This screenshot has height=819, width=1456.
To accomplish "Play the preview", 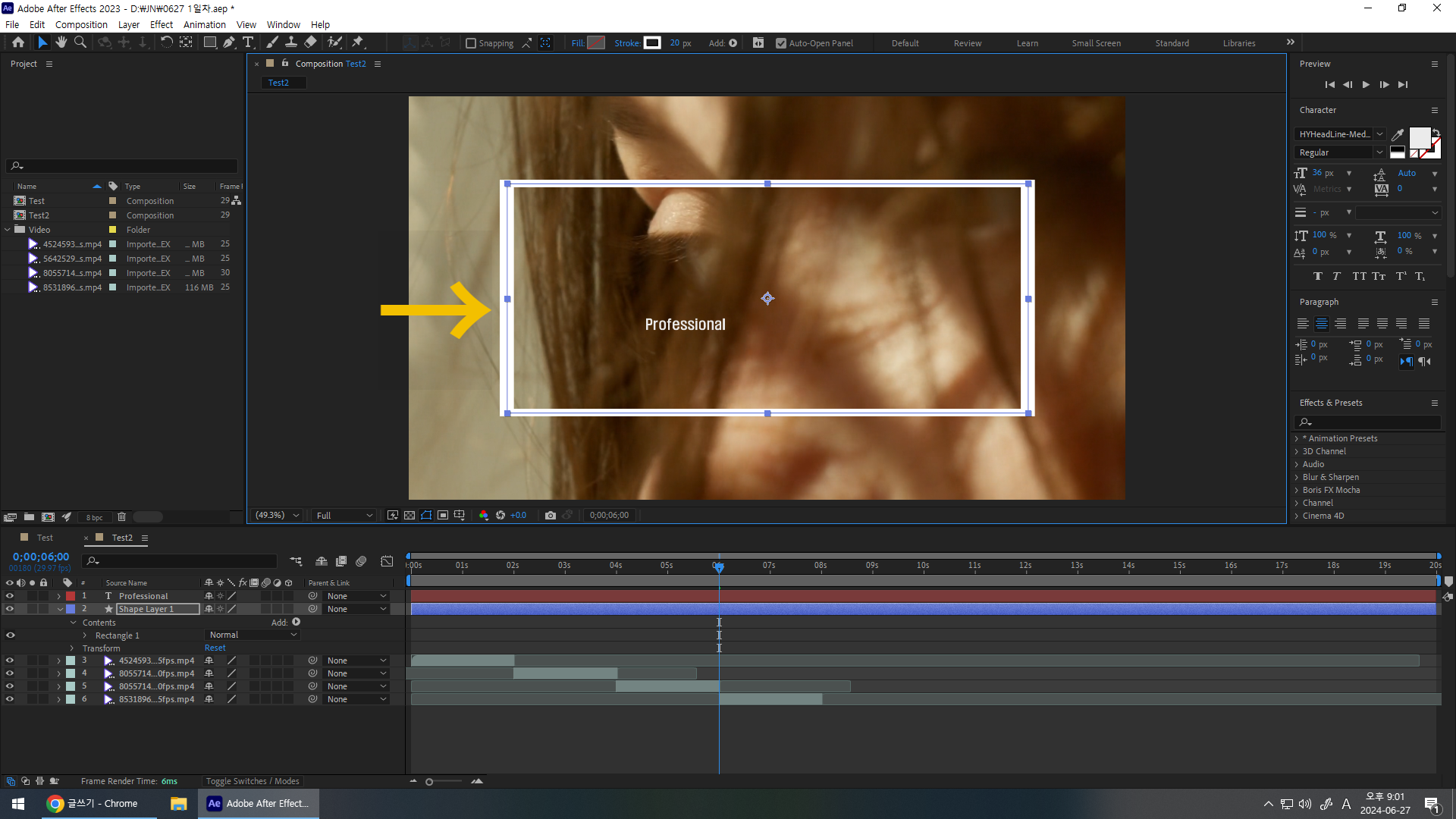I will click(x=1366, y=85).
